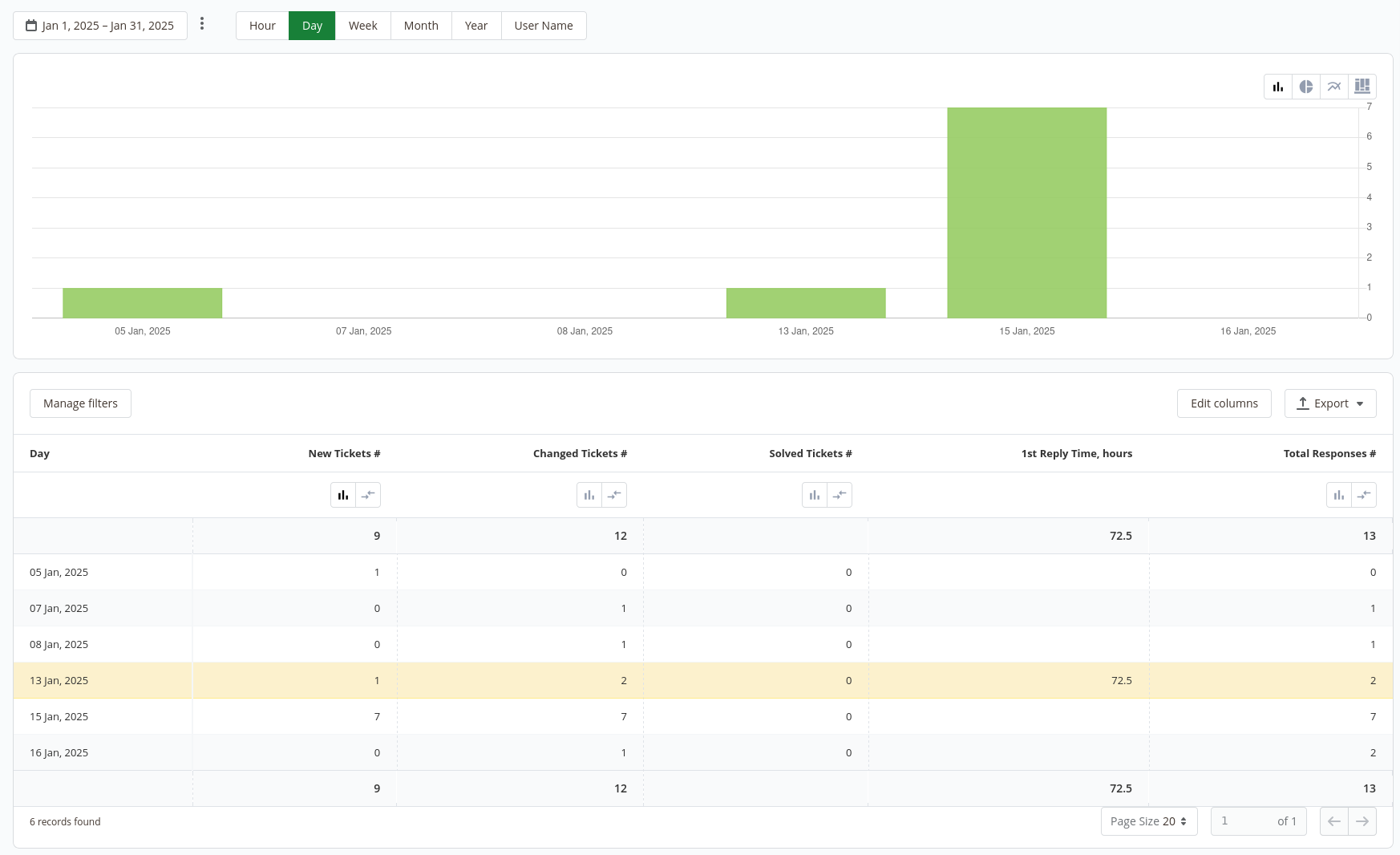This screenshot has width=1400, height=855.
Task: Click the Manage filters button
Action: tap(80, 403)
